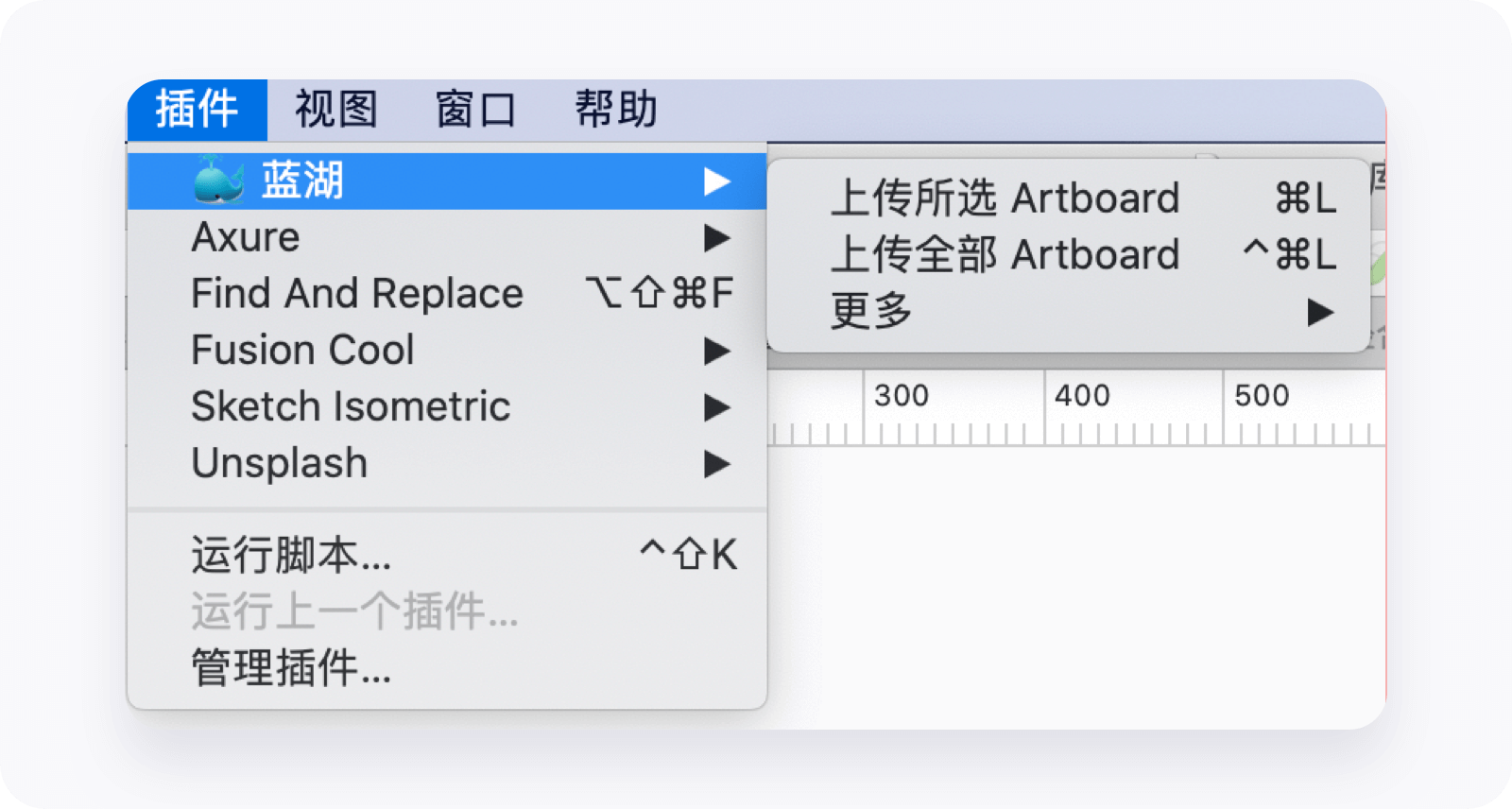
Task: Expand the 更多 submenu arrow
Action: click(1320, 312)
